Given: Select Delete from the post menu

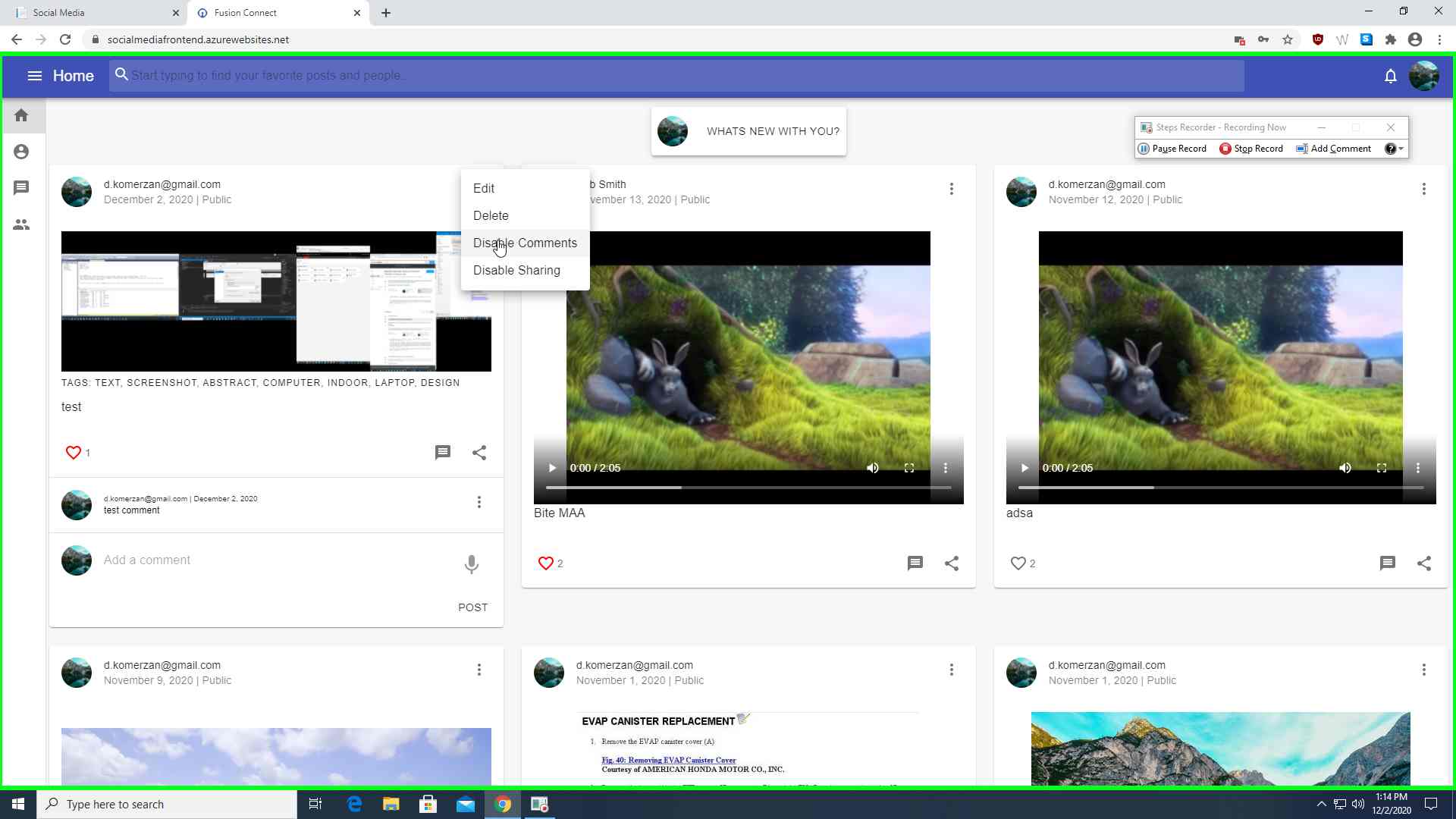Looking at the screenshot, I should click(525, 215).
